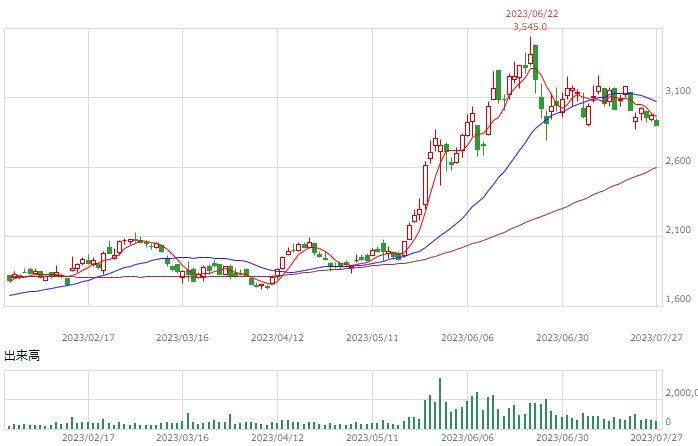Select the 2023/05/11 date label under price chart
This screenshot has height=446, width=698.
point(372,338)
